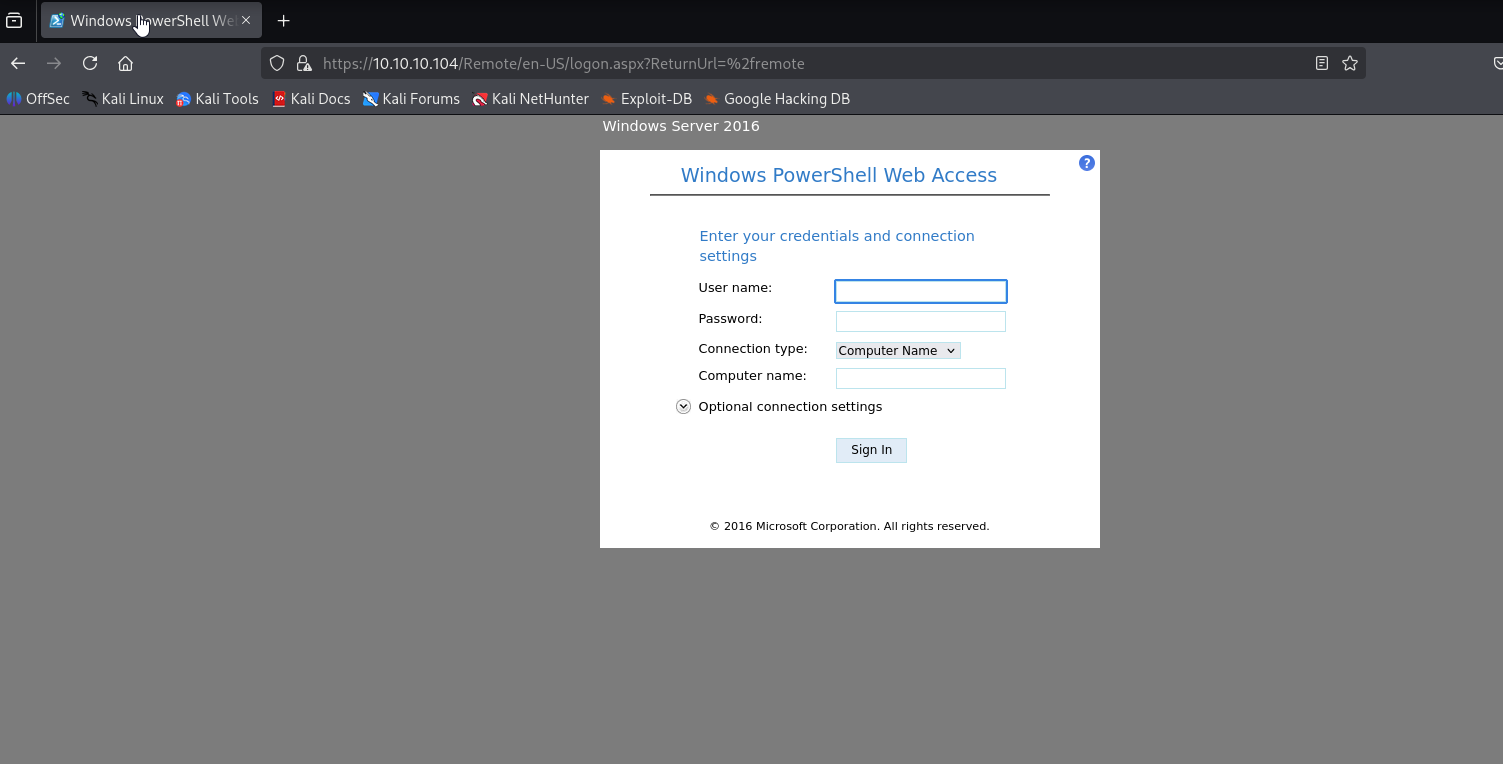The image size is (1503, 764).
Task: Click the Sign In button
Action: pos(871,450)
